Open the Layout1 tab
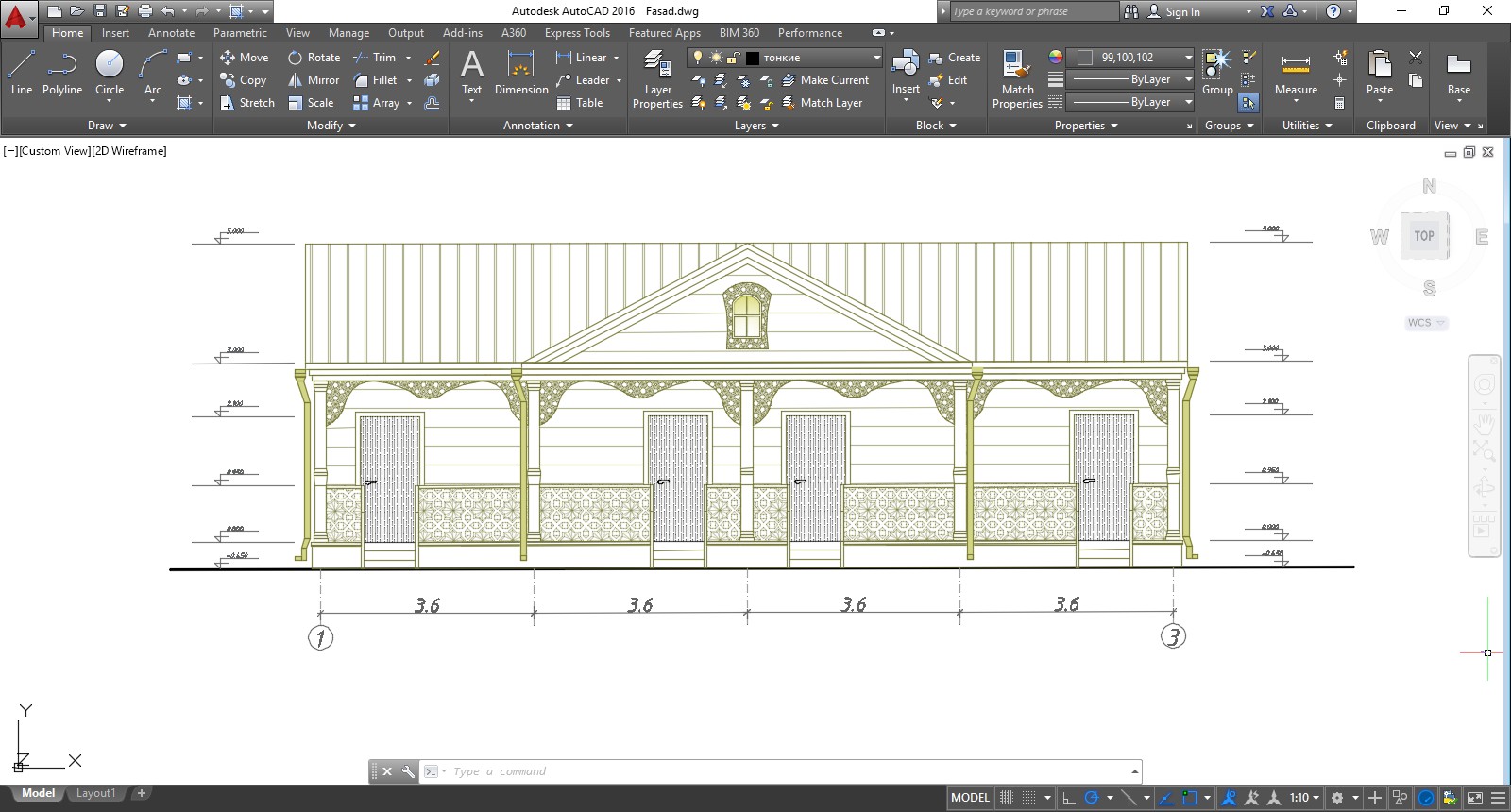 point(95,793)
